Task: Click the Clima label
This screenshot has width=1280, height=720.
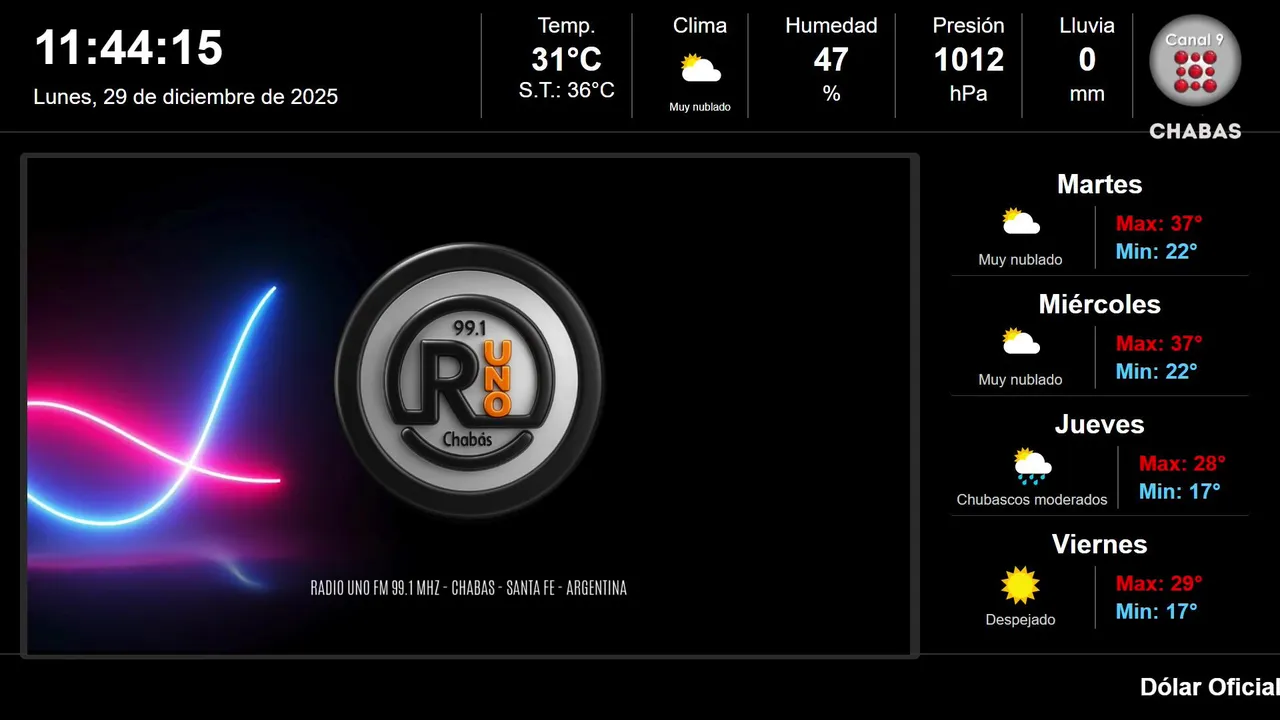Action: [x=700, y=26]
